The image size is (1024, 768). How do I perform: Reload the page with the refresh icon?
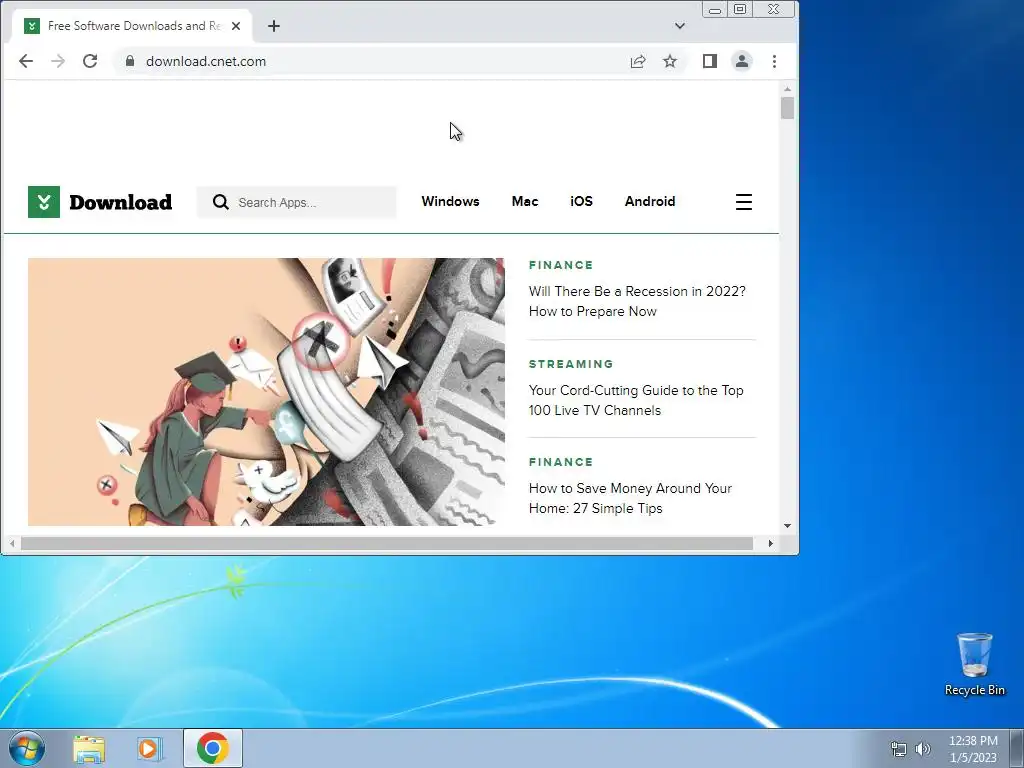pyautogui.click(x=90, y=61)
